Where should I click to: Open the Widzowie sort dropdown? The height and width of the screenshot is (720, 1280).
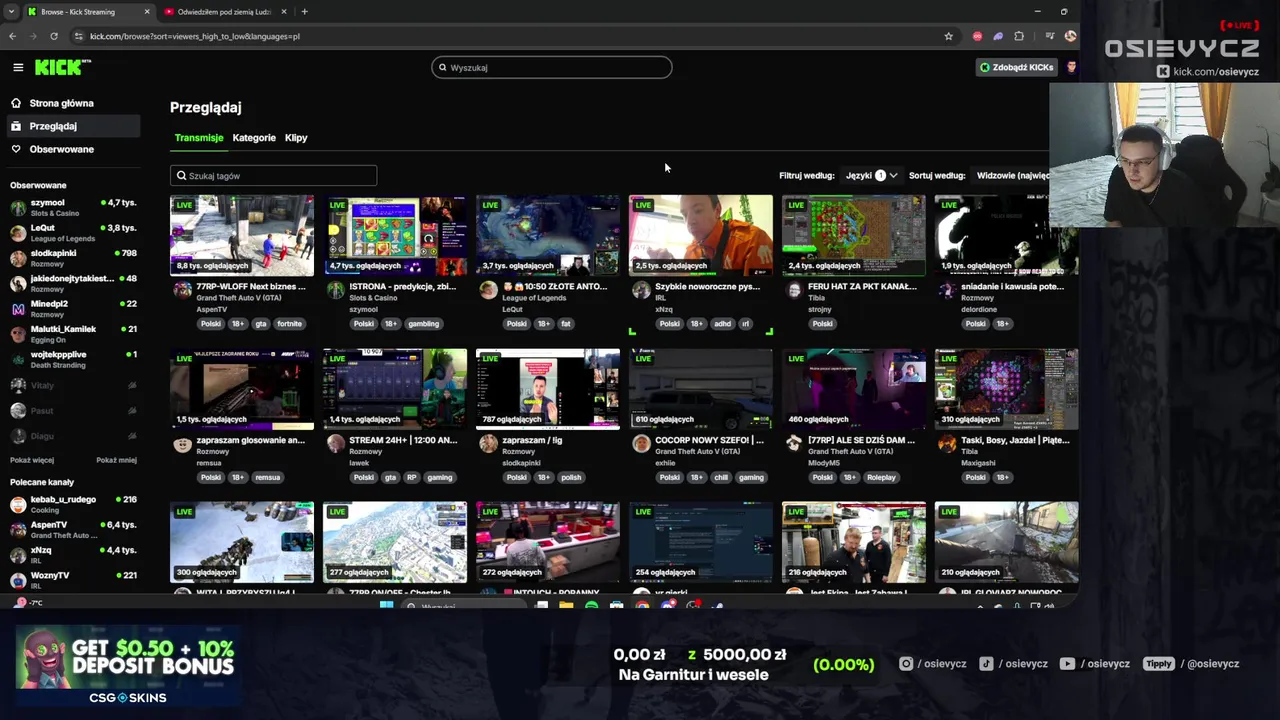tap(1012, 175)
